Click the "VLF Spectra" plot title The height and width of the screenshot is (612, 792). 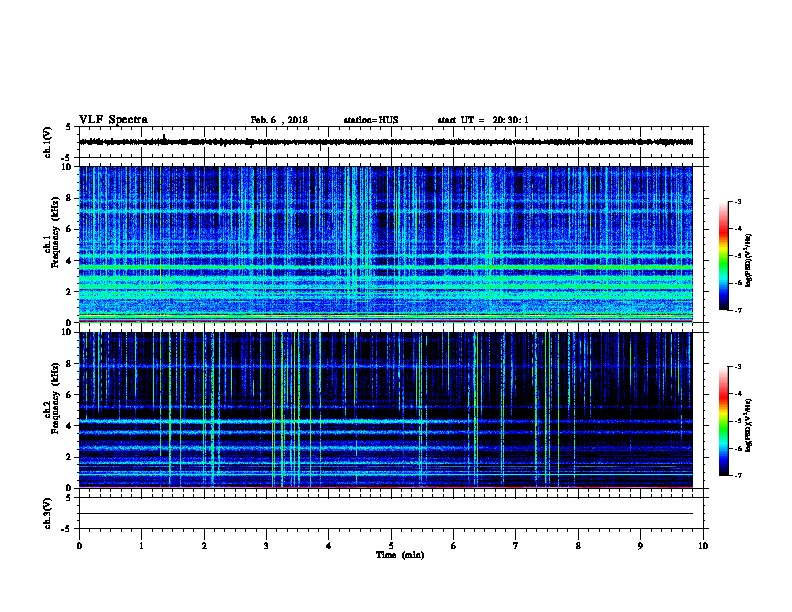point(113,120)
